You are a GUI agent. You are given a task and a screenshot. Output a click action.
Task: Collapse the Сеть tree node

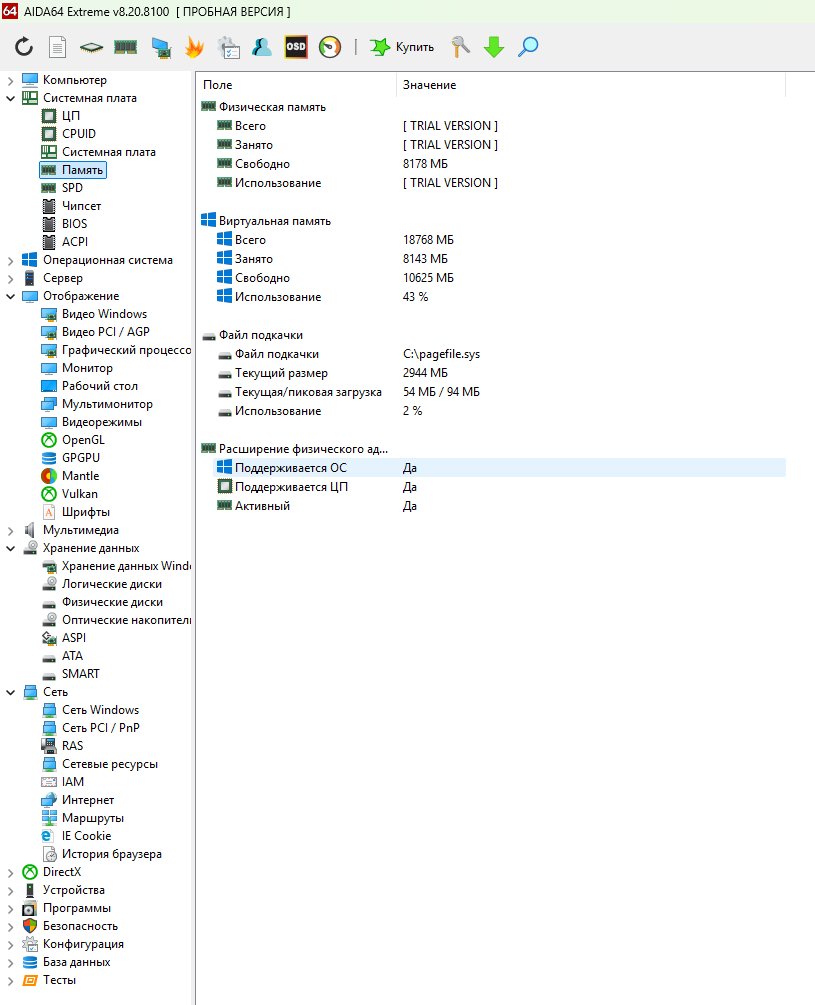[10, 693]
